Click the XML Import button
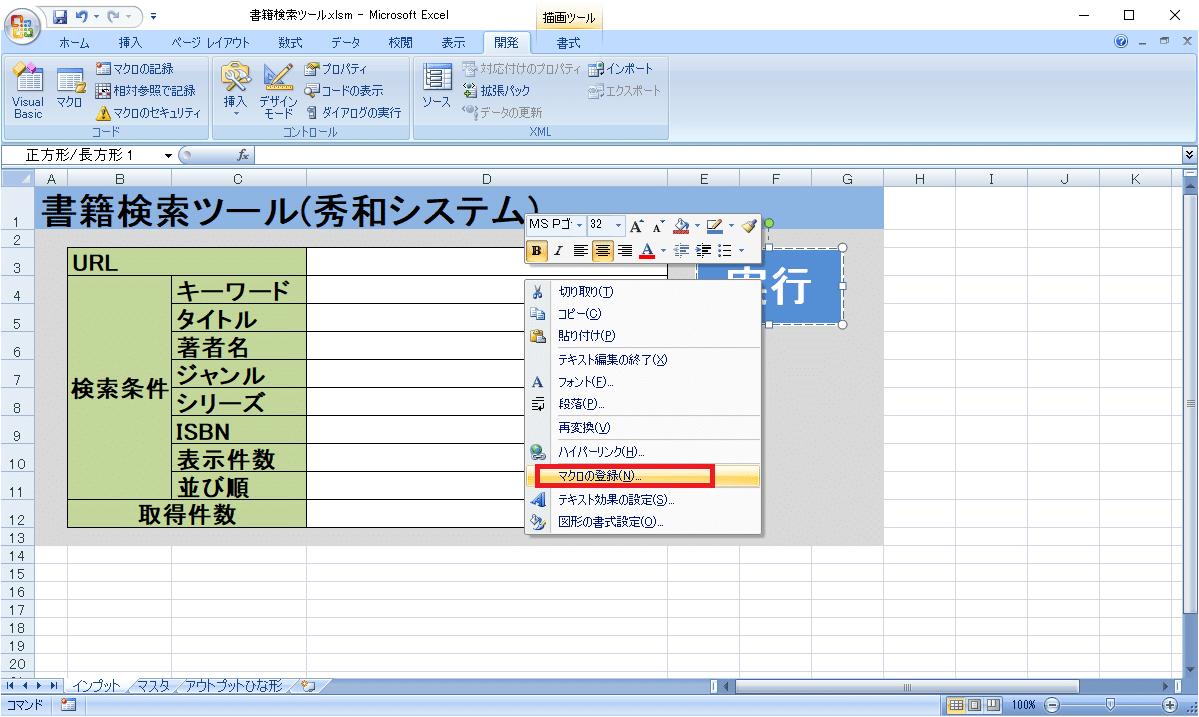Image resolution: width=1199 pixels, height=717 pixels. [x=621, y=69]
